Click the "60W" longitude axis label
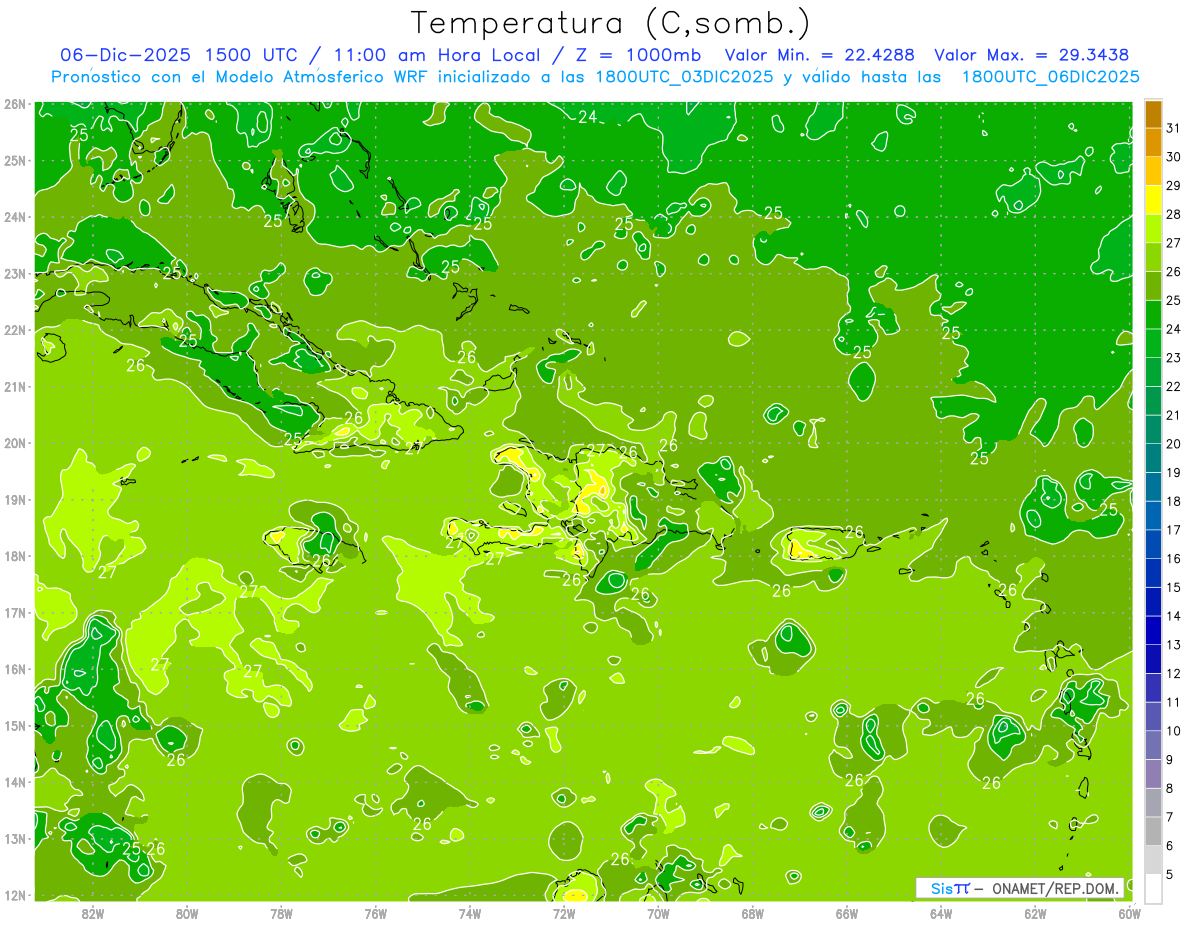Viewport: 1200px width, 927px height. (1130, 914)
